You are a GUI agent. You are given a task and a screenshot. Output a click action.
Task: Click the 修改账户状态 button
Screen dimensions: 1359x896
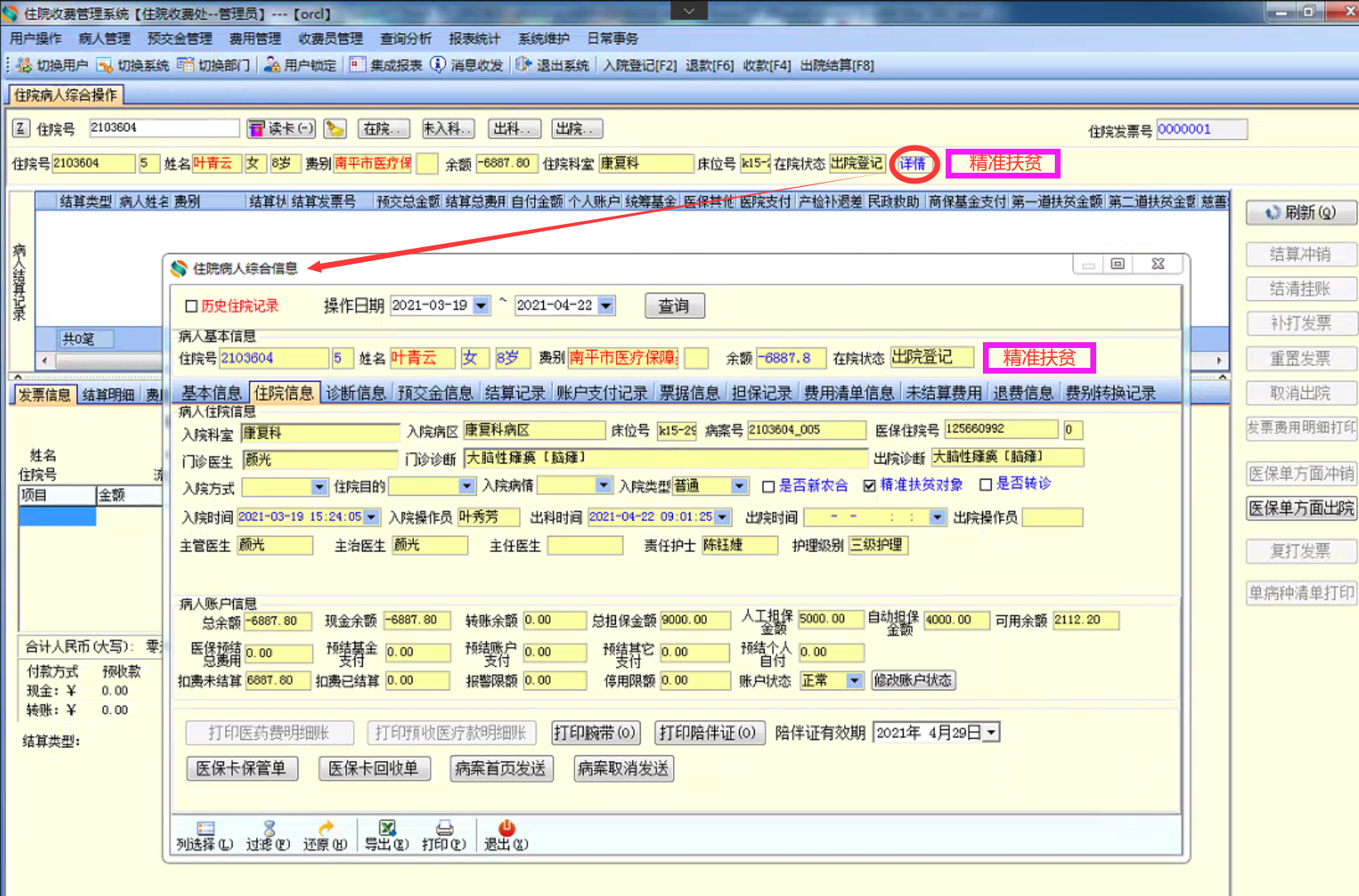click(x=913, y=680)
